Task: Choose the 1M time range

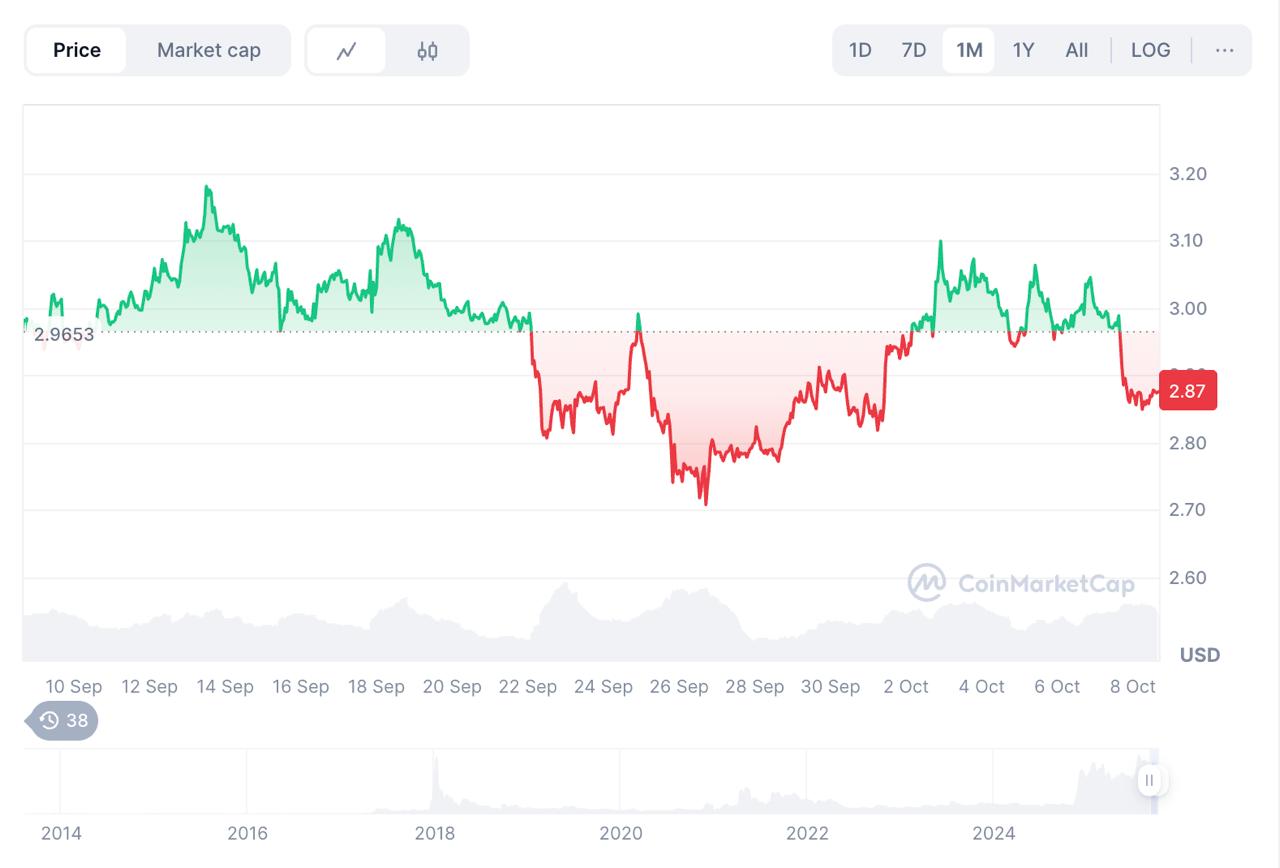Action: [x=969, y=50]
